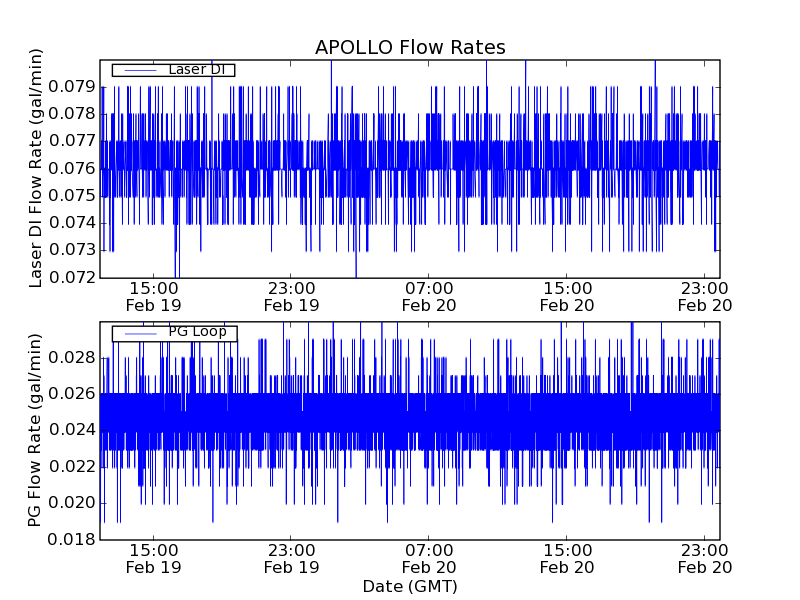The width and height of the screenshot is (800, 600).
Task: Pick the 0.072 y-axis tick label
Action: click(x=74, y=277)
